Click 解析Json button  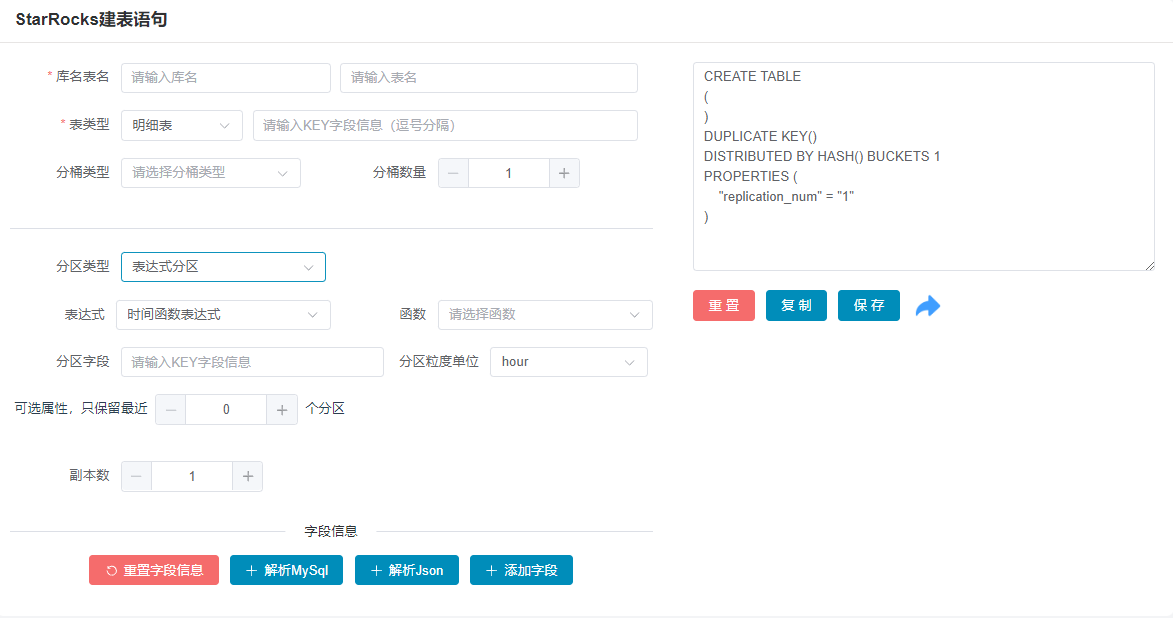pos(407,570)
